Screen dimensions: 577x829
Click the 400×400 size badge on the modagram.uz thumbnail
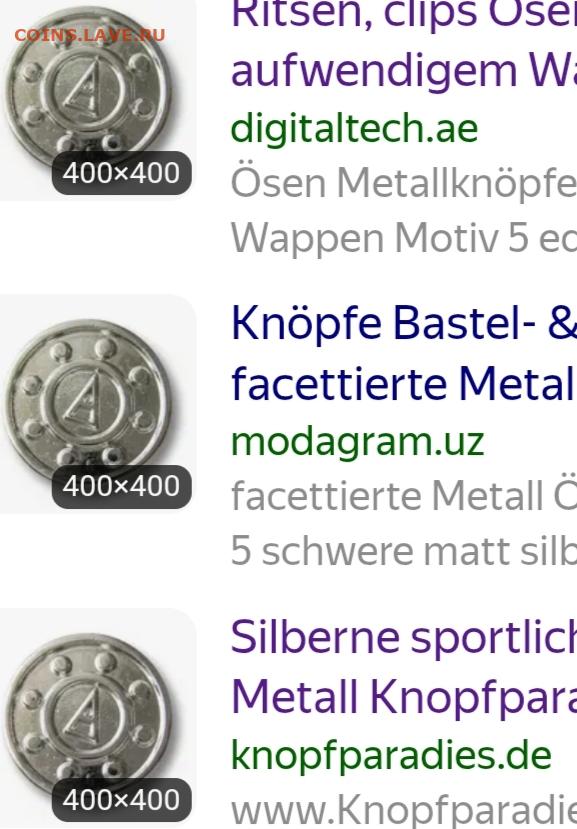click(122, 486)
